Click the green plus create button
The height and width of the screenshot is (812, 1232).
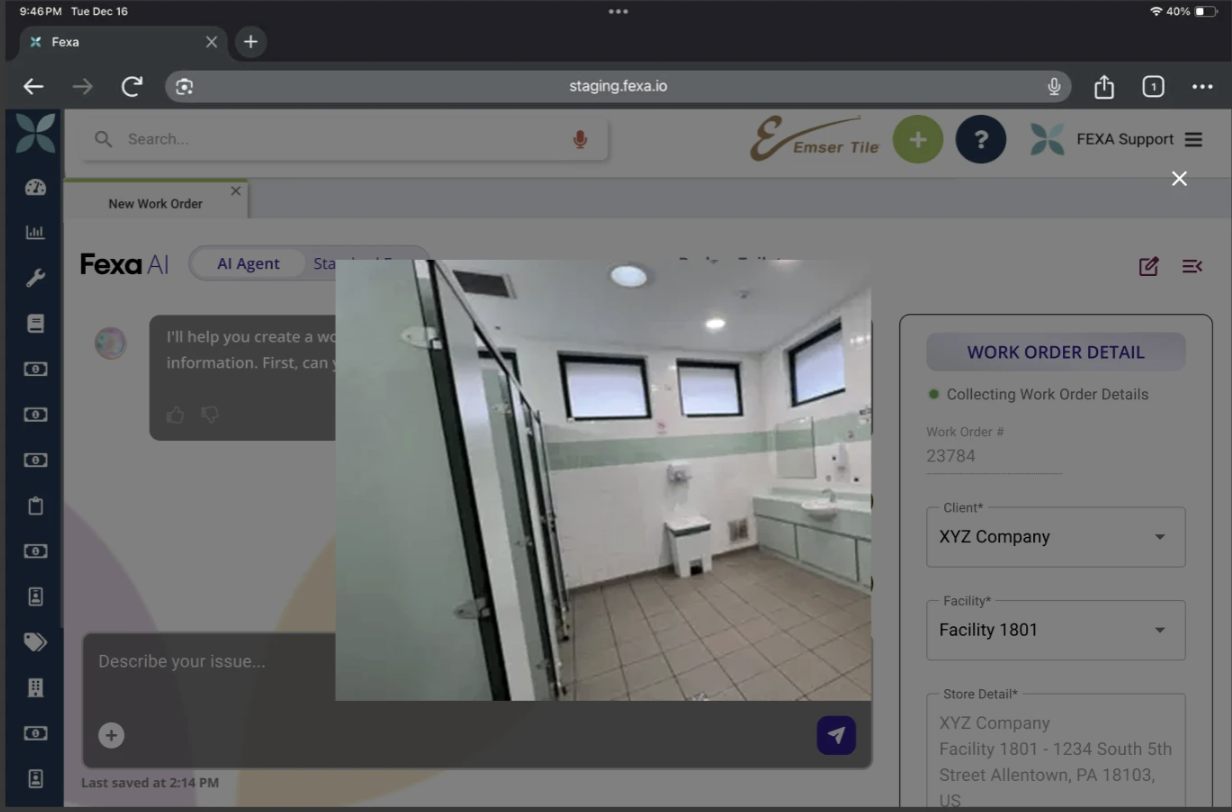(x=917, y=140)
